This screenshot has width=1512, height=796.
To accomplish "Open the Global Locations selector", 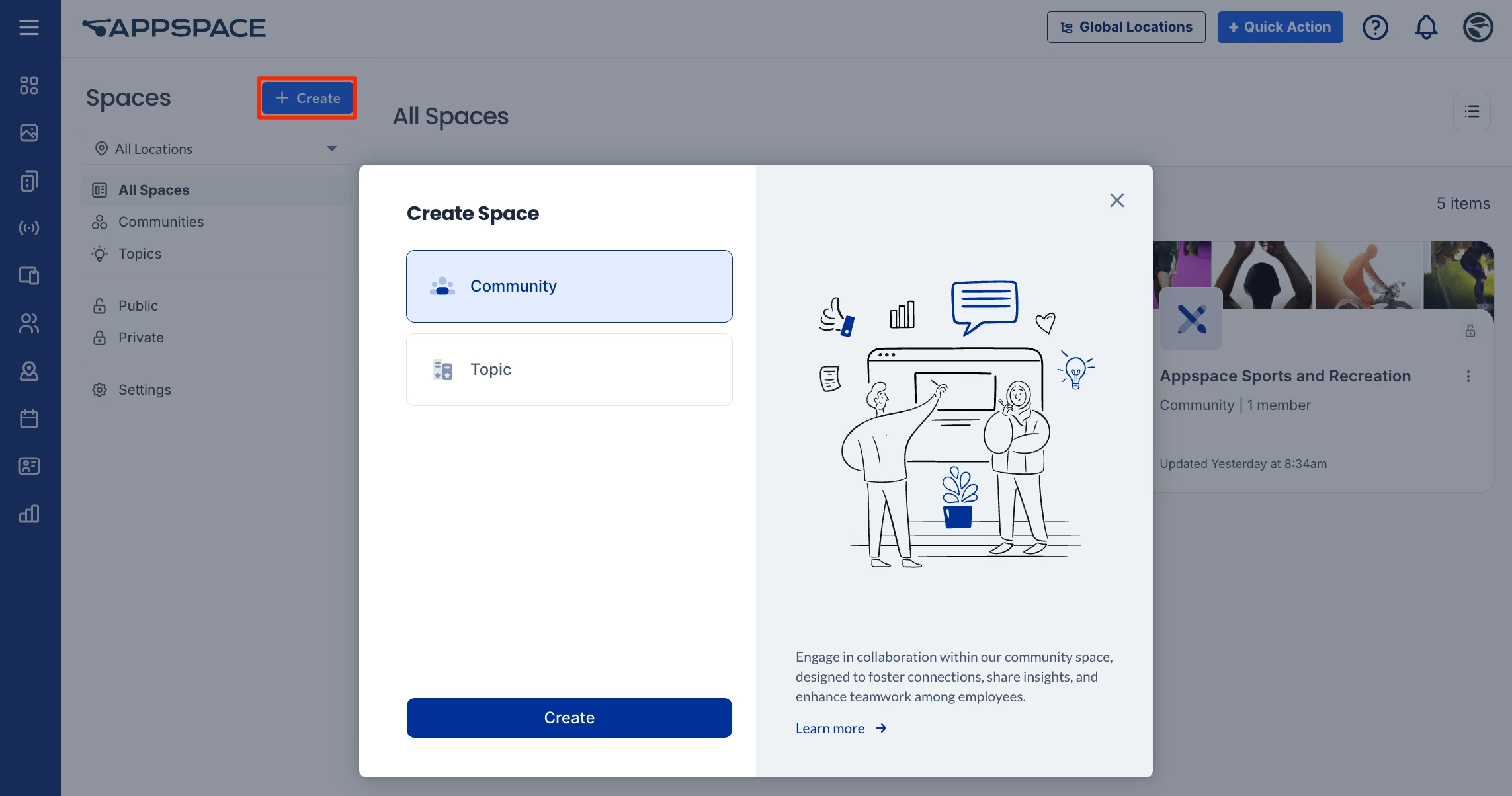I will point(1126,27).
